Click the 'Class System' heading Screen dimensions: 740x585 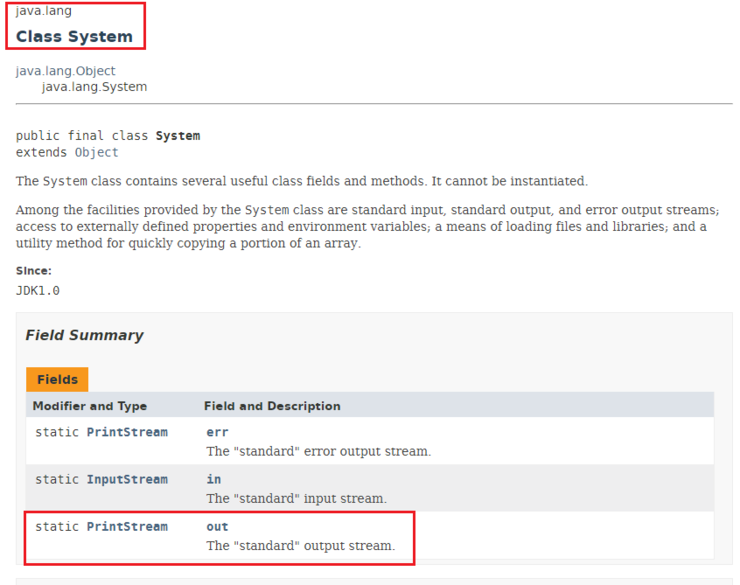[x=74, y=36]
